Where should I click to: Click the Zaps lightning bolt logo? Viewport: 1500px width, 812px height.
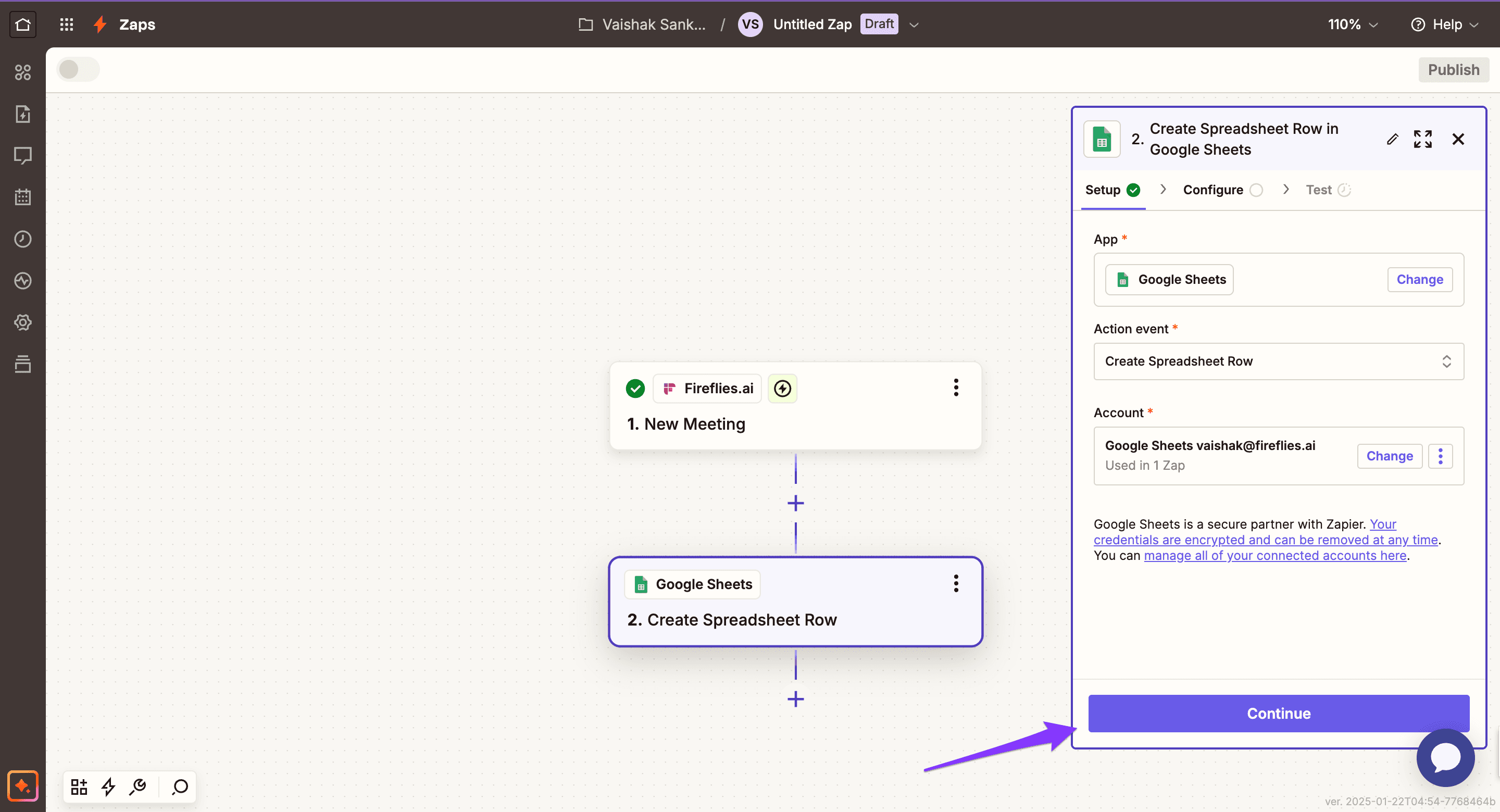(100, 24)
